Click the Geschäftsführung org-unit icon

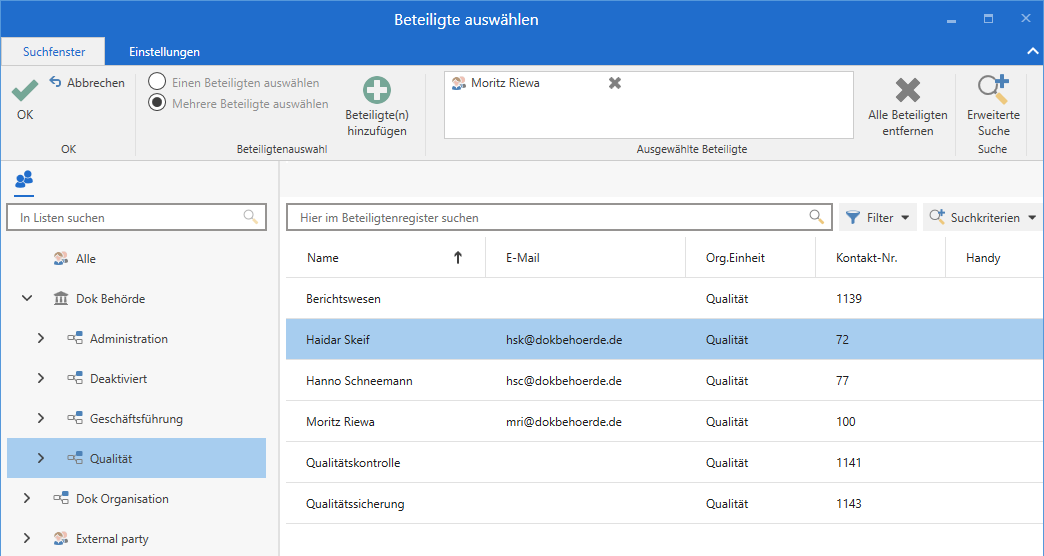pyautogui.click(x=75, y=418)
